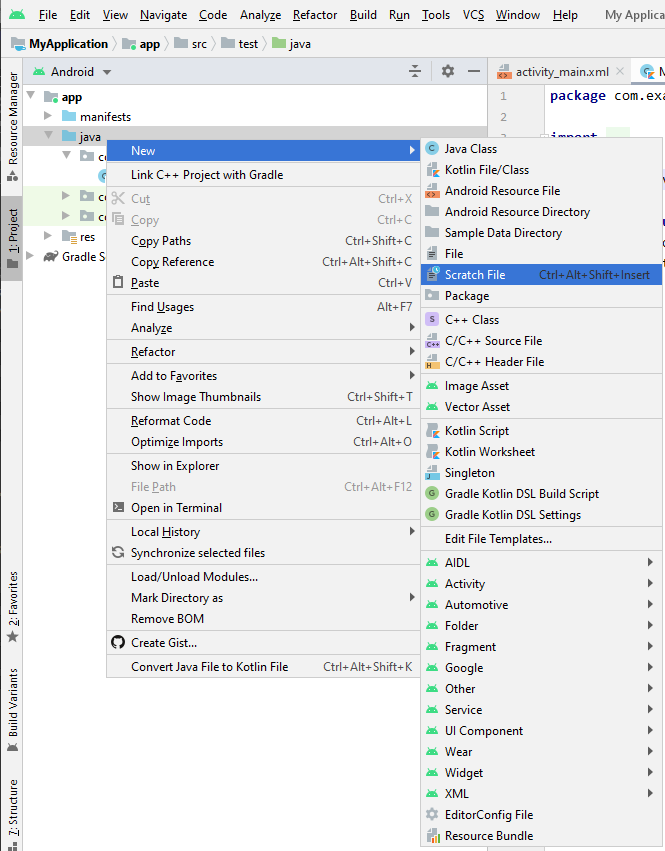Click the Image Asset Android icon

[432, 386]
